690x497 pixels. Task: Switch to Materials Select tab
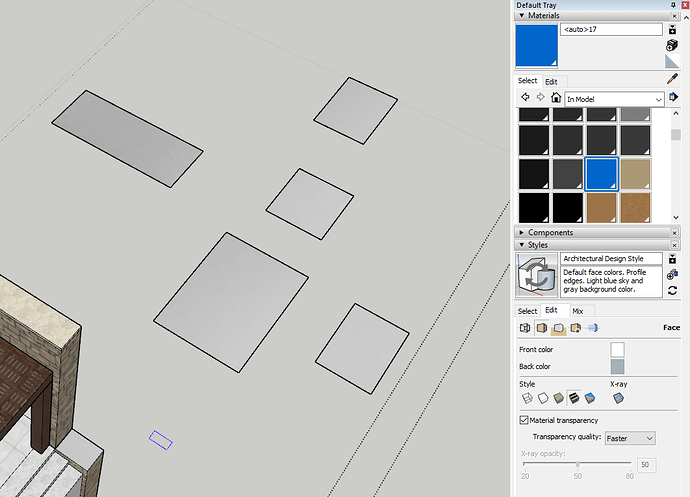527,81
